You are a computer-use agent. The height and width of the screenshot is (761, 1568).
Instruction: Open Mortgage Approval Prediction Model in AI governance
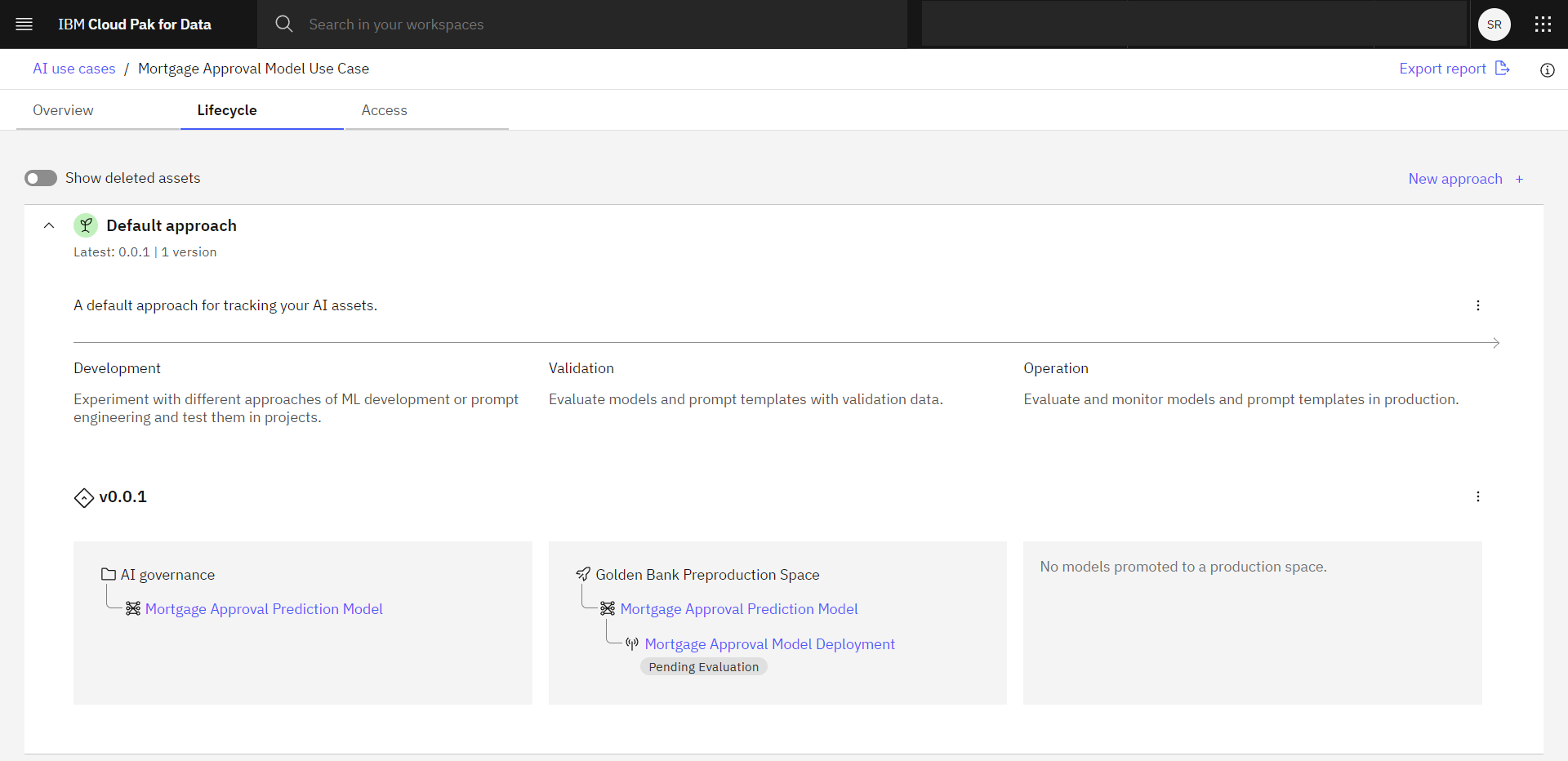264,609
